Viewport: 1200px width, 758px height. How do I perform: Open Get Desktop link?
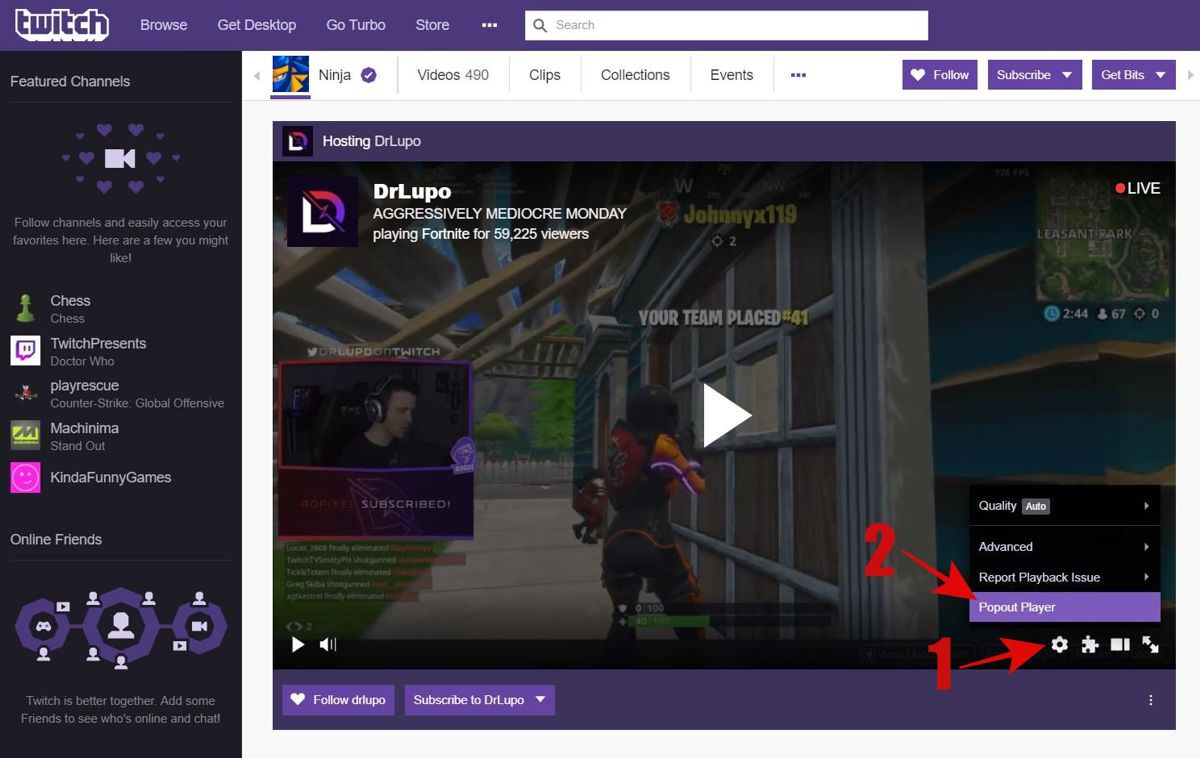pos(257,25)
